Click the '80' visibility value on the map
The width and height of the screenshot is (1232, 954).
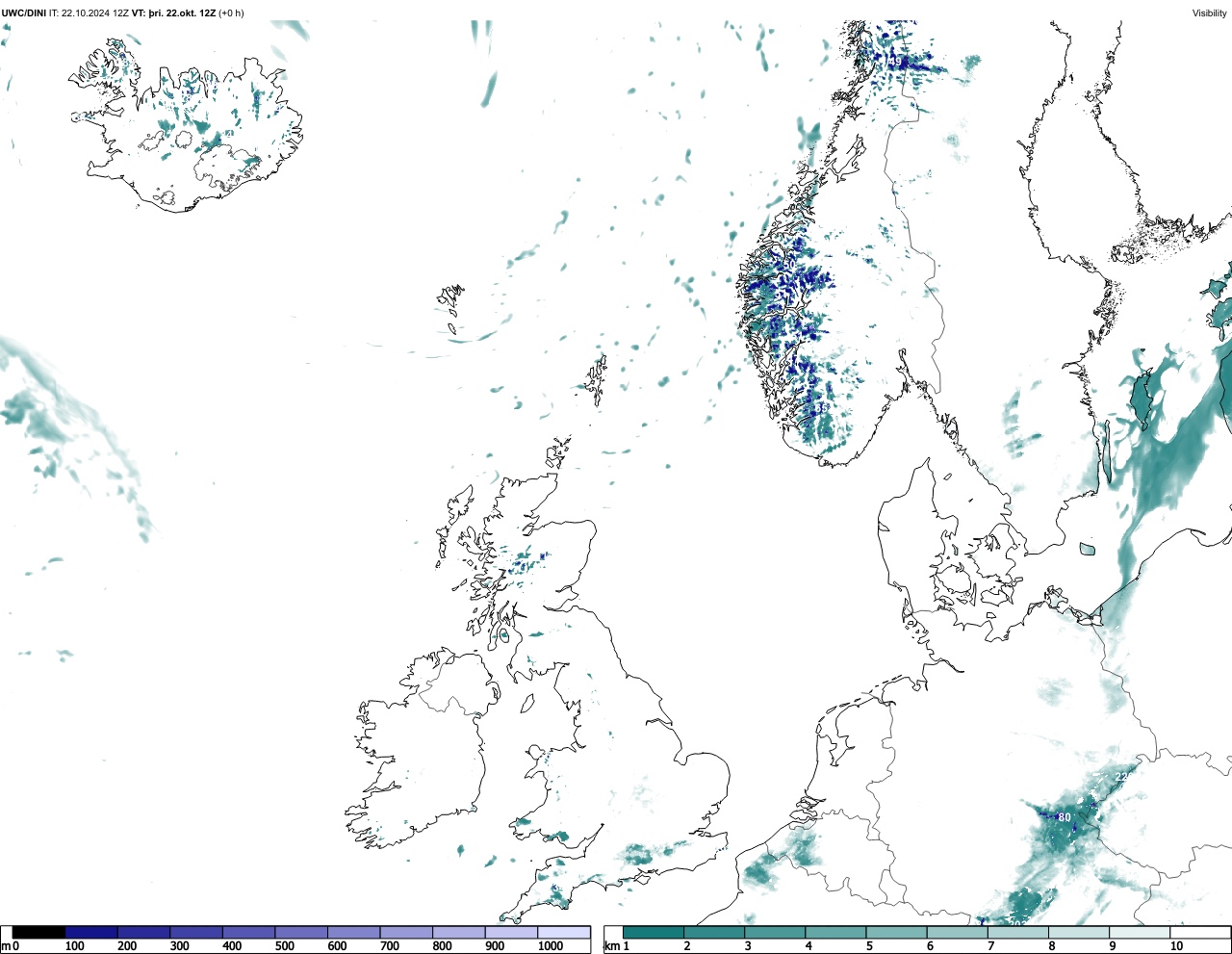click(1065, 817)
